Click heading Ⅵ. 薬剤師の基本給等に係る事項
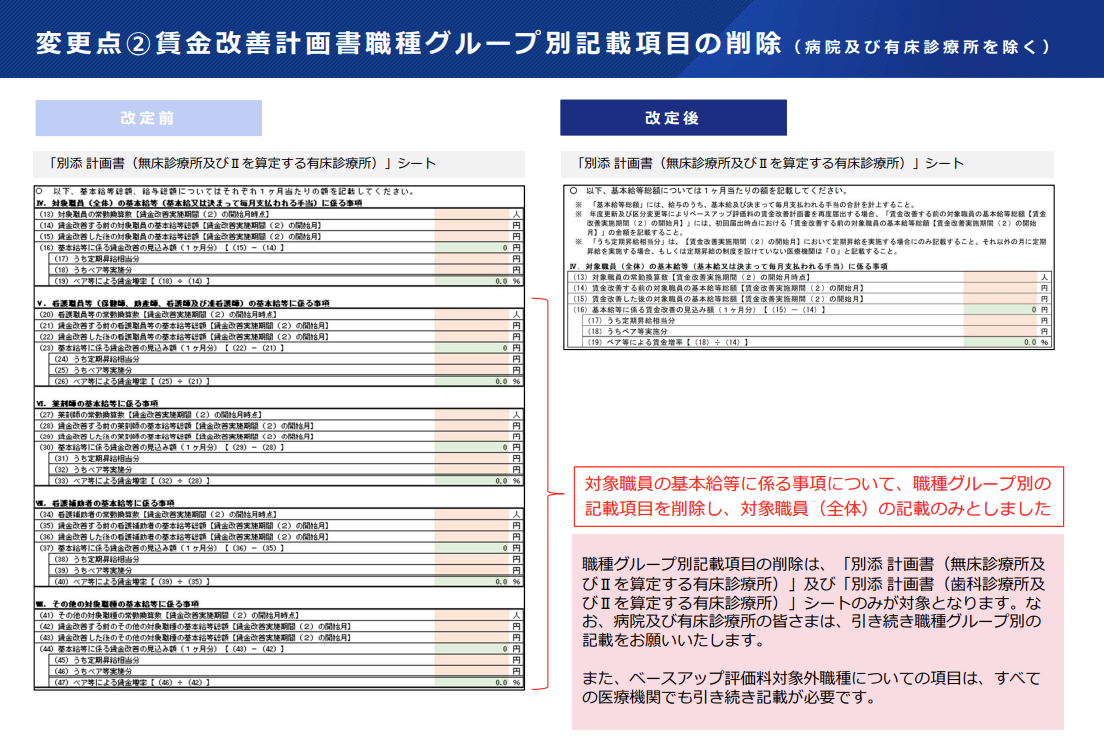Viewport: 1104px width, 753px height. coord(98,404)
